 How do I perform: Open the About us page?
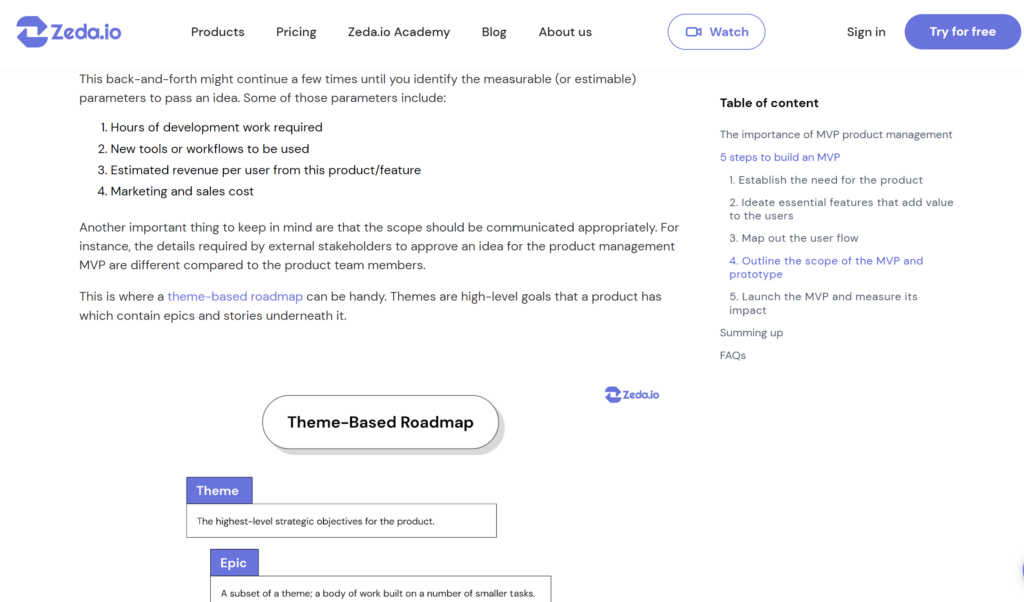point(565,32)
